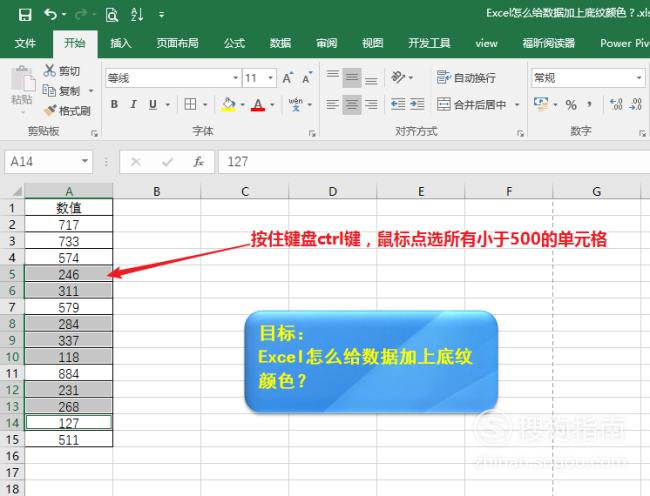Toggle Bold formatting
Image resolution: width=650 pixels, height=496 pixels.
click(114, 104)
